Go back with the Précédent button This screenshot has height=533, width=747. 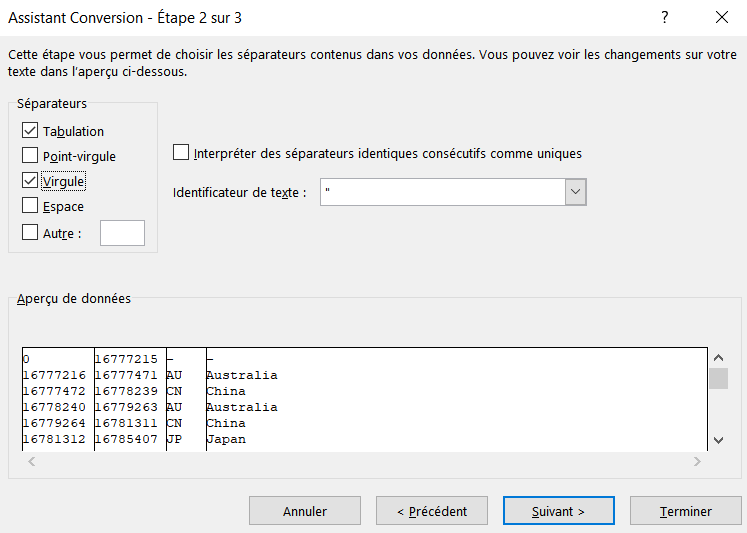click(432, 511)
